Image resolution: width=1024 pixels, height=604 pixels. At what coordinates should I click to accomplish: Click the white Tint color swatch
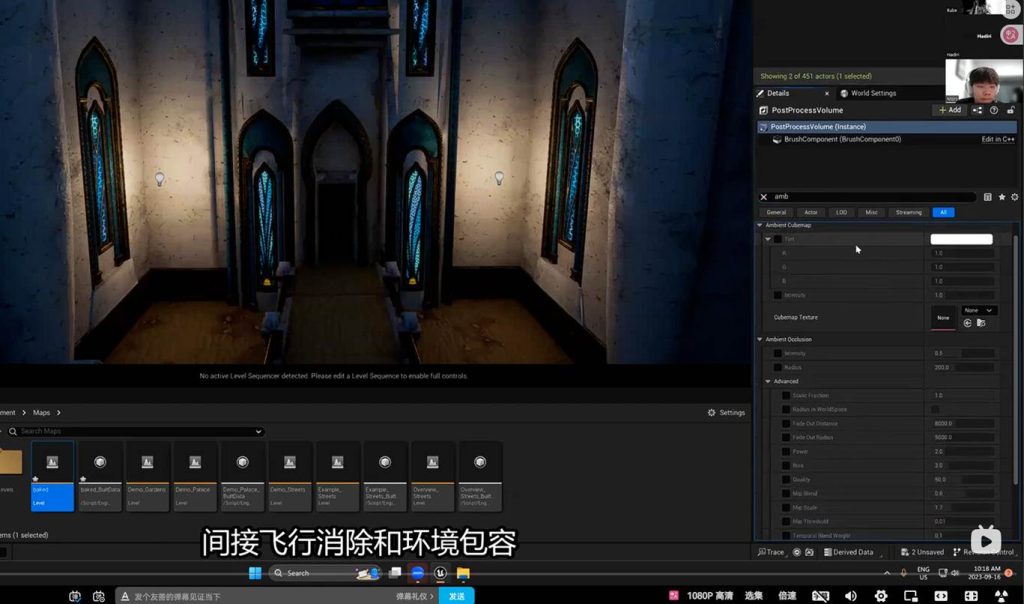coord(961,240)
